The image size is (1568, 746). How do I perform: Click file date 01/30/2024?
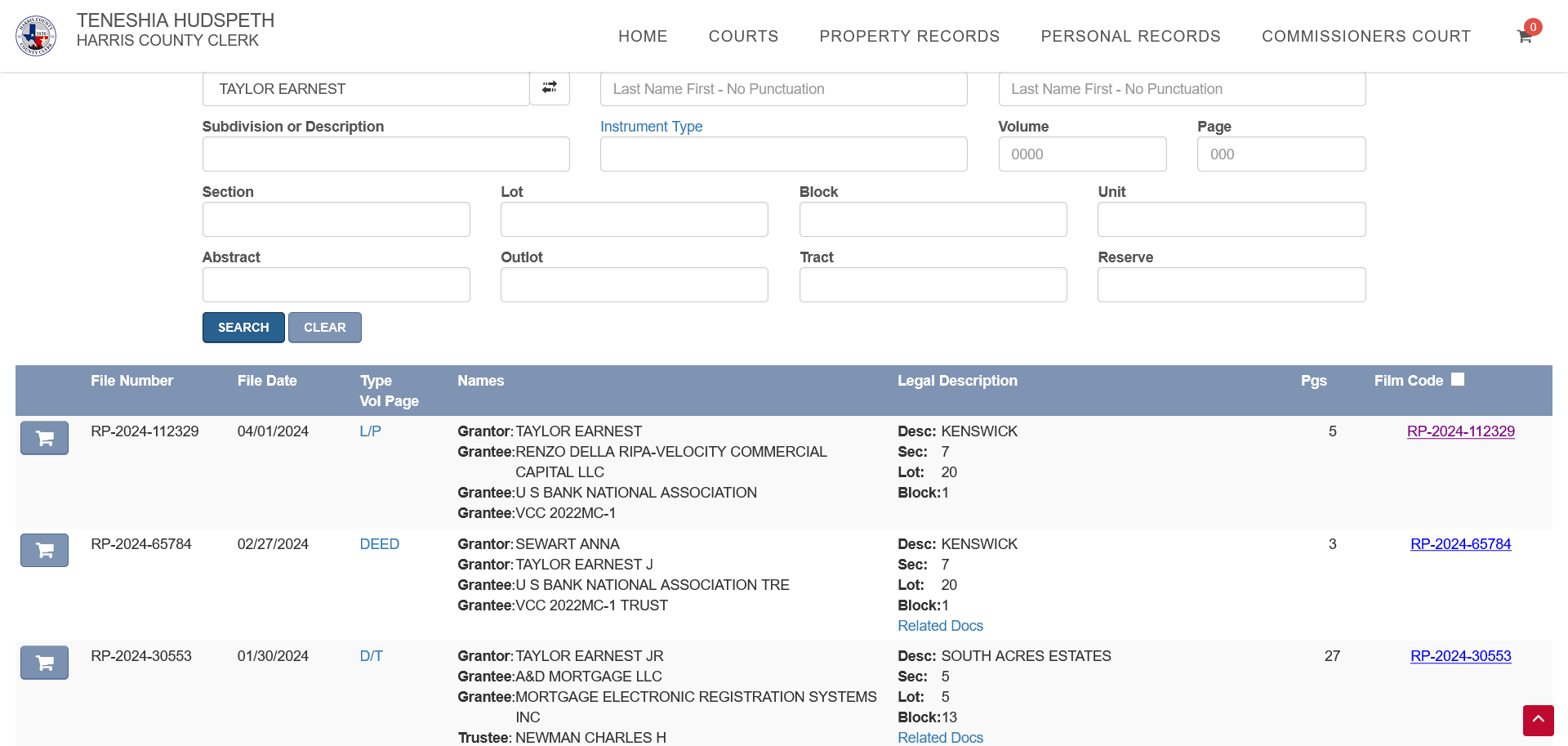[x=273, y=656]
